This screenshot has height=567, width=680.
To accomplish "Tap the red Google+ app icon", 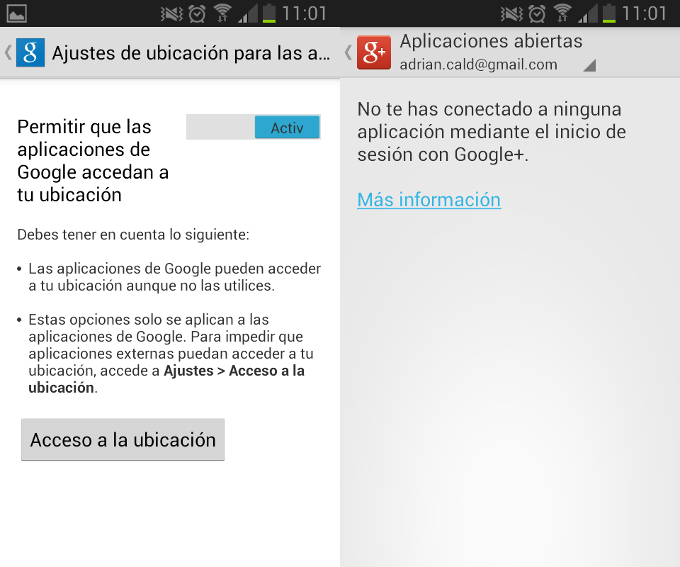I will 373,52.
